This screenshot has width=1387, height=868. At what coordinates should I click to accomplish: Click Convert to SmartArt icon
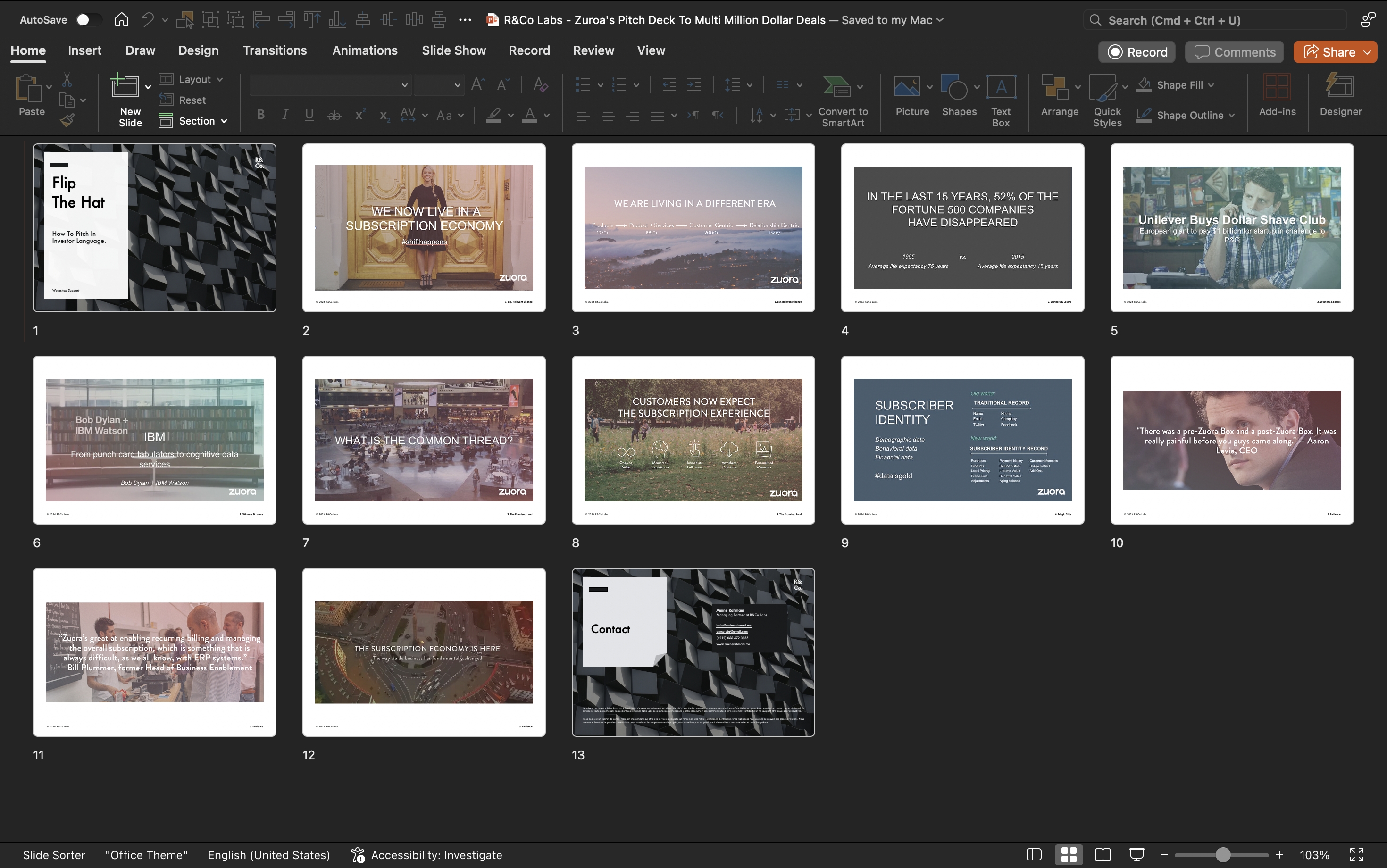[x=836, y=87]
